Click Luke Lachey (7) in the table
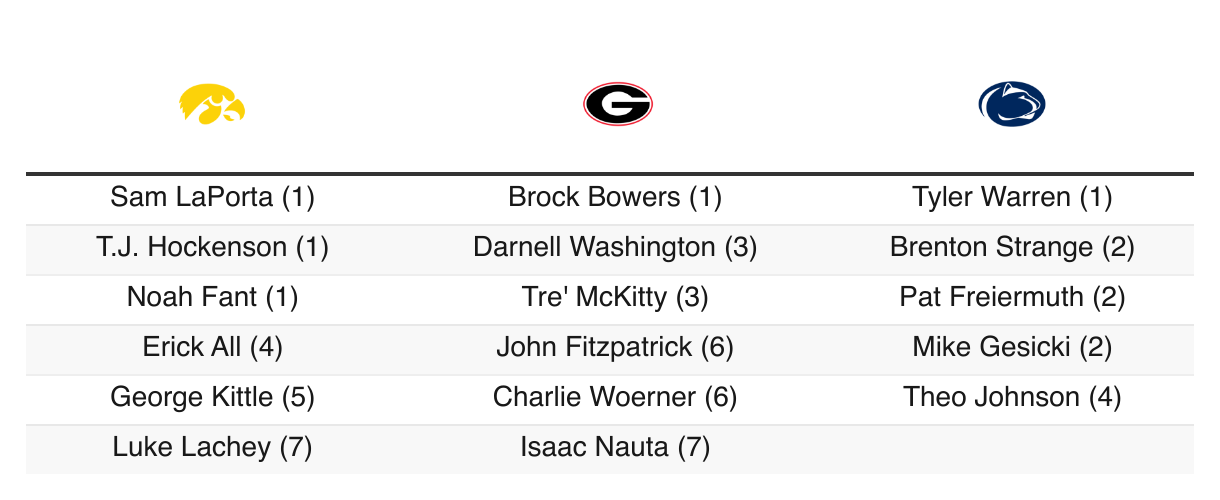The height and width of the screenshot is (500, 1220). tap(213, 447)
